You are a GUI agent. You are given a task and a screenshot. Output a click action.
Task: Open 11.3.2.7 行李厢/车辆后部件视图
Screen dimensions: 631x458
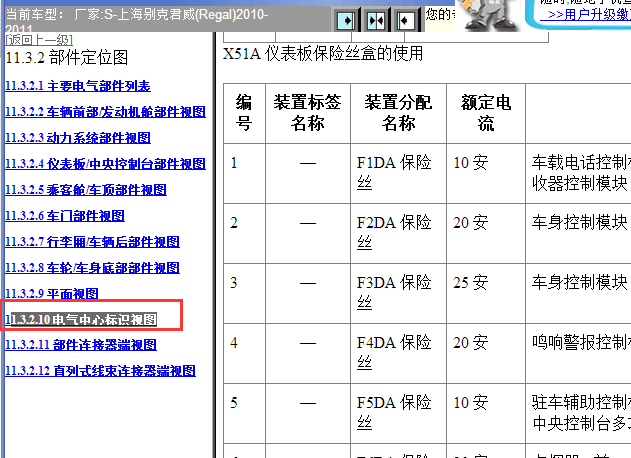92,242
